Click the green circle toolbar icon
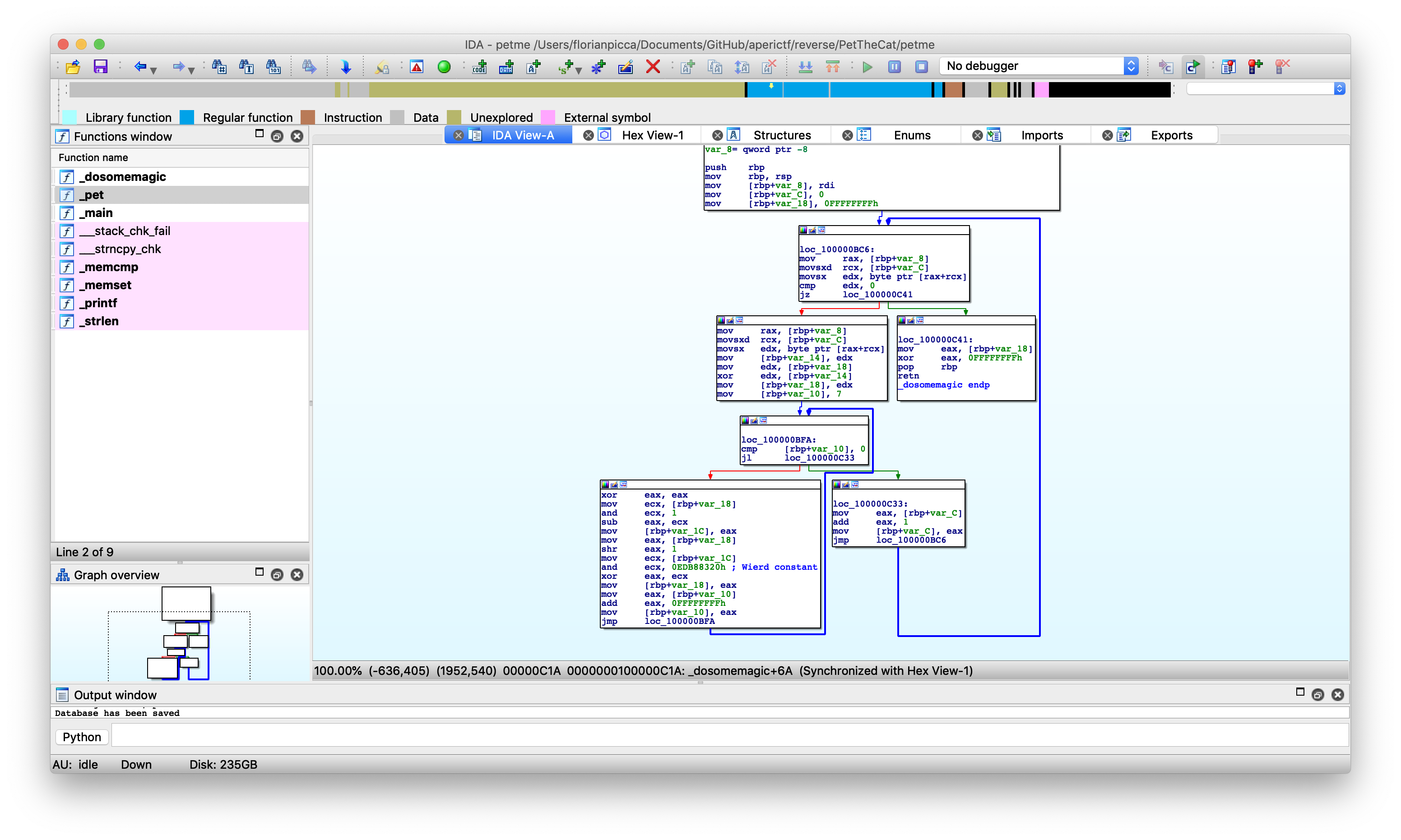1401x840 pixels. pyautogui.click(x=445, y=67)
